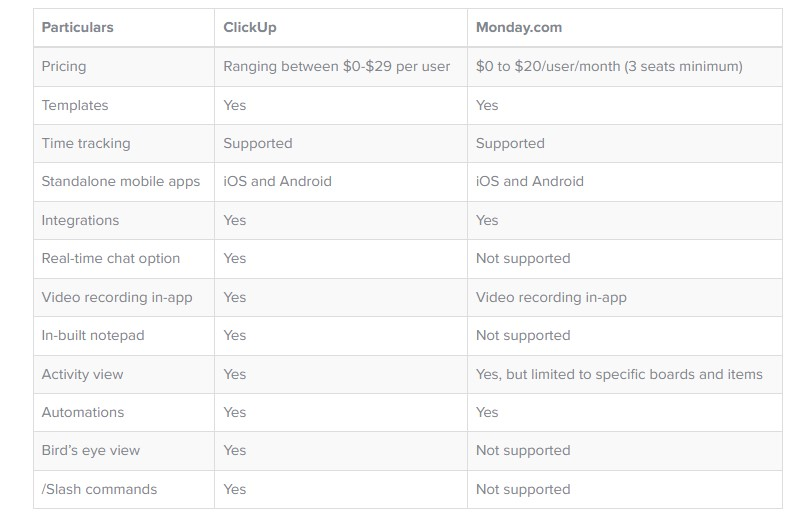803x521 pixels.
Task: Click the Monday.com column header
Action: 519,27
